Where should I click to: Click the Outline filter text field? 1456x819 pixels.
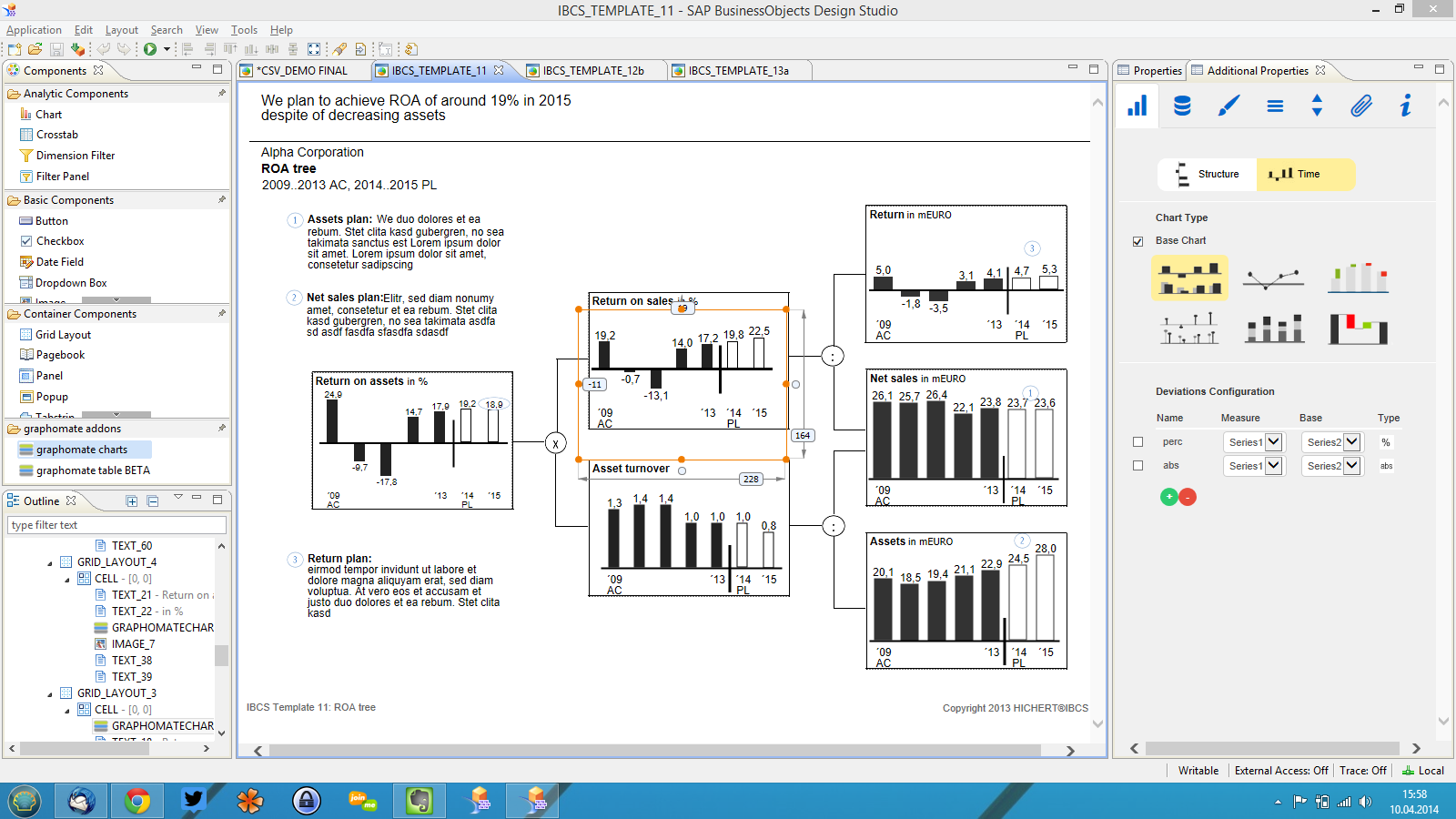[116, 525]
